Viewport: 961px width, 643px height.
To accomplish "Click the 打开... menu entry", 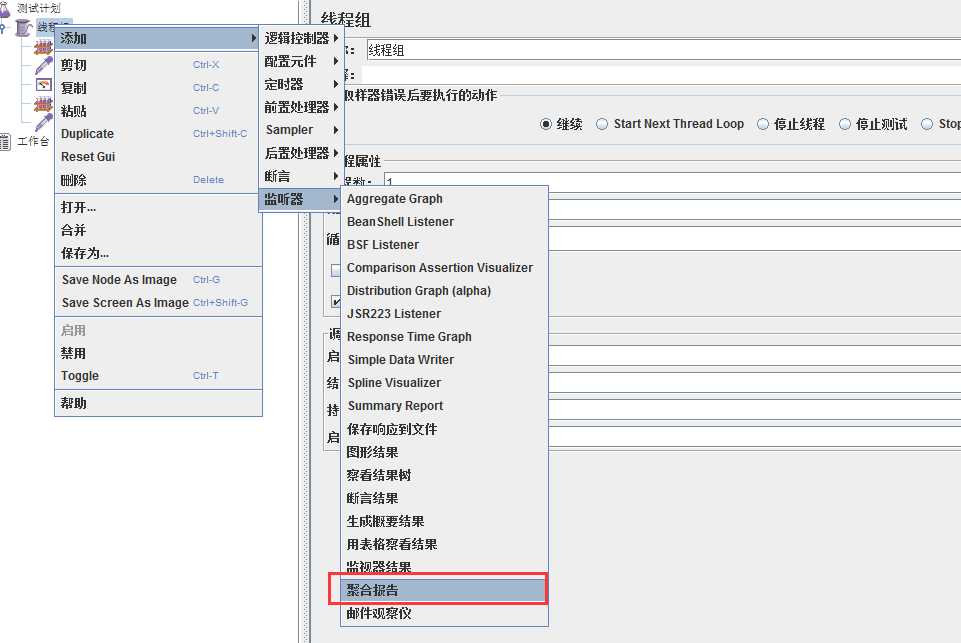I will [x=158, y=207].
